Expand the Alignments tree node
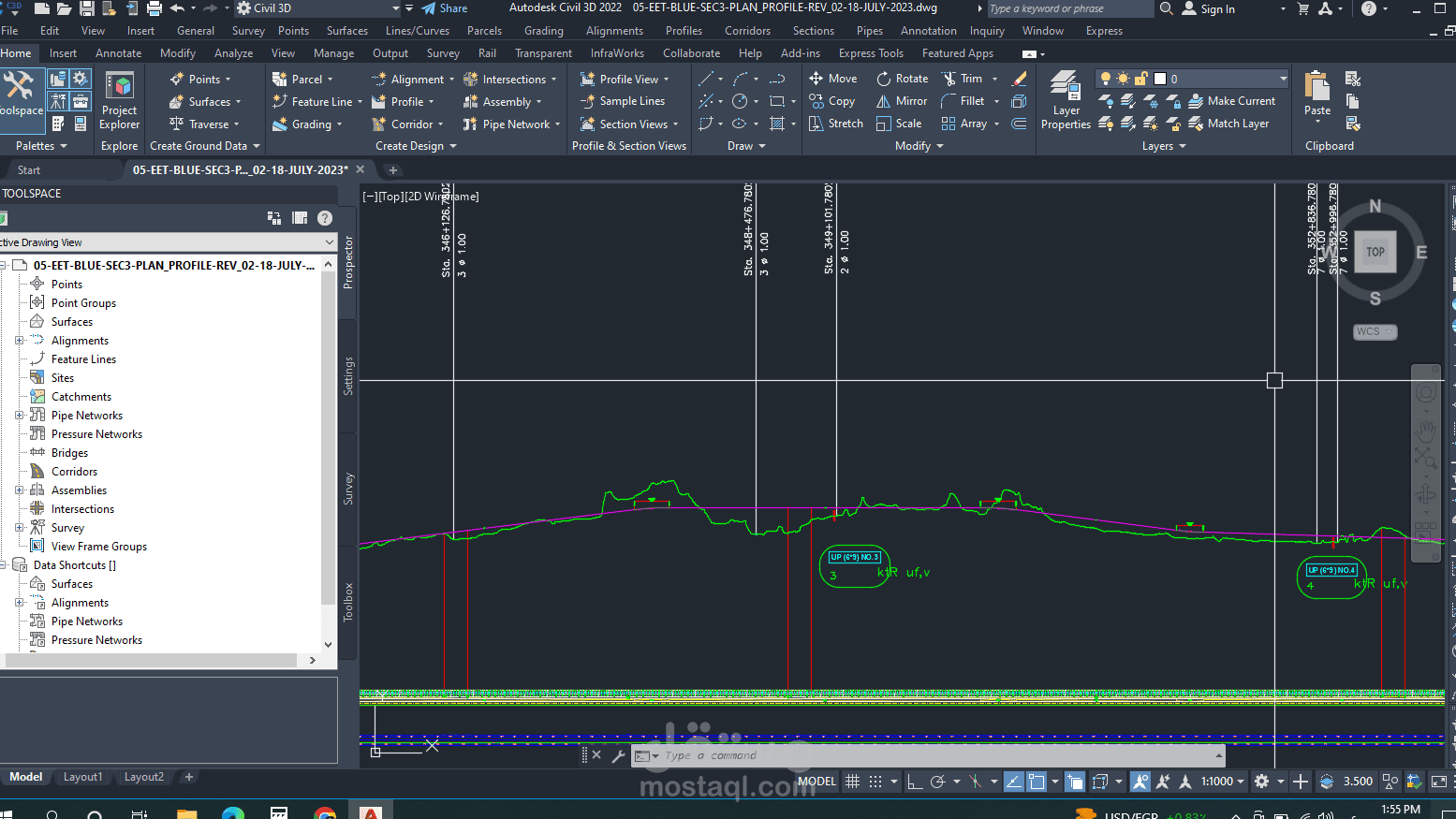Screen dimensions: 1456x819 pyautogui.click(x=19, y=341)
